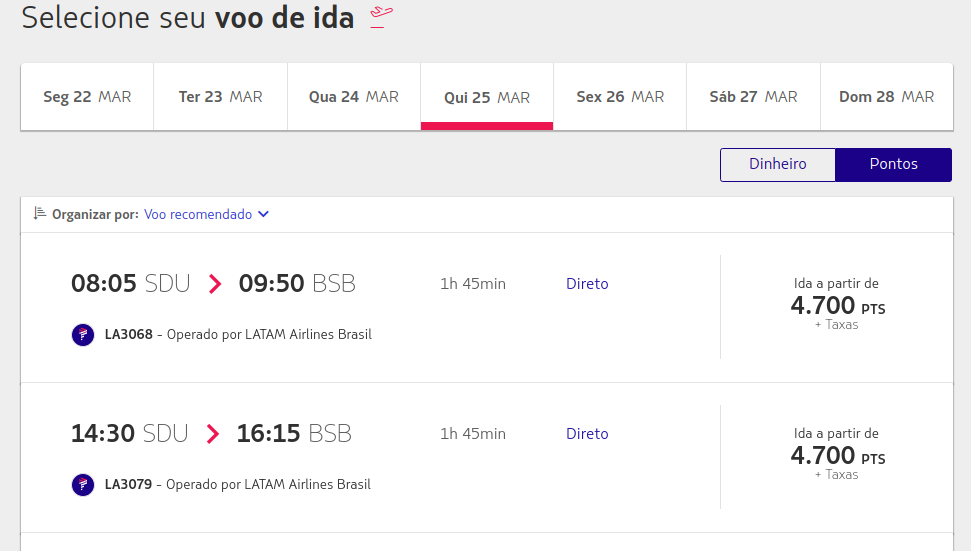Select the Sáb 27 MAR date tab
Image resolution: width=971 pixels, height=551 pixels.
(753, 97)
